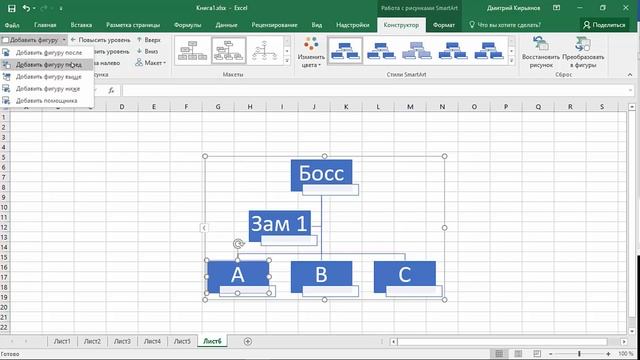Select the C shape in the chart
The image size is (640, 360).
404,276
